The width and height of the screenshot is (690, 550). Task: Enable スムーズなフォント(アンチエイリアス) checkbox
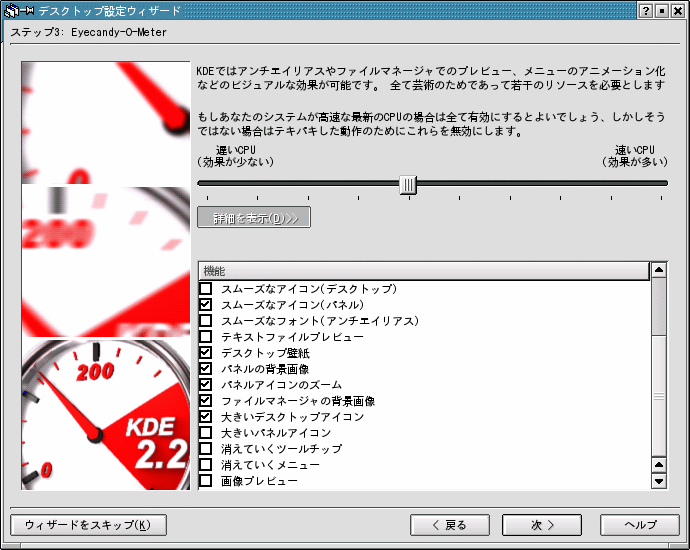[206, 320]
